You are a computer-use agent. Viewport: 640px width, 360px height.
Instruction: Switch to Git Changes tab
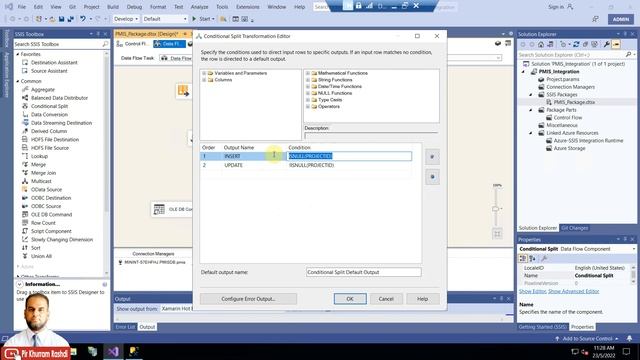click(x=574, y=228)
